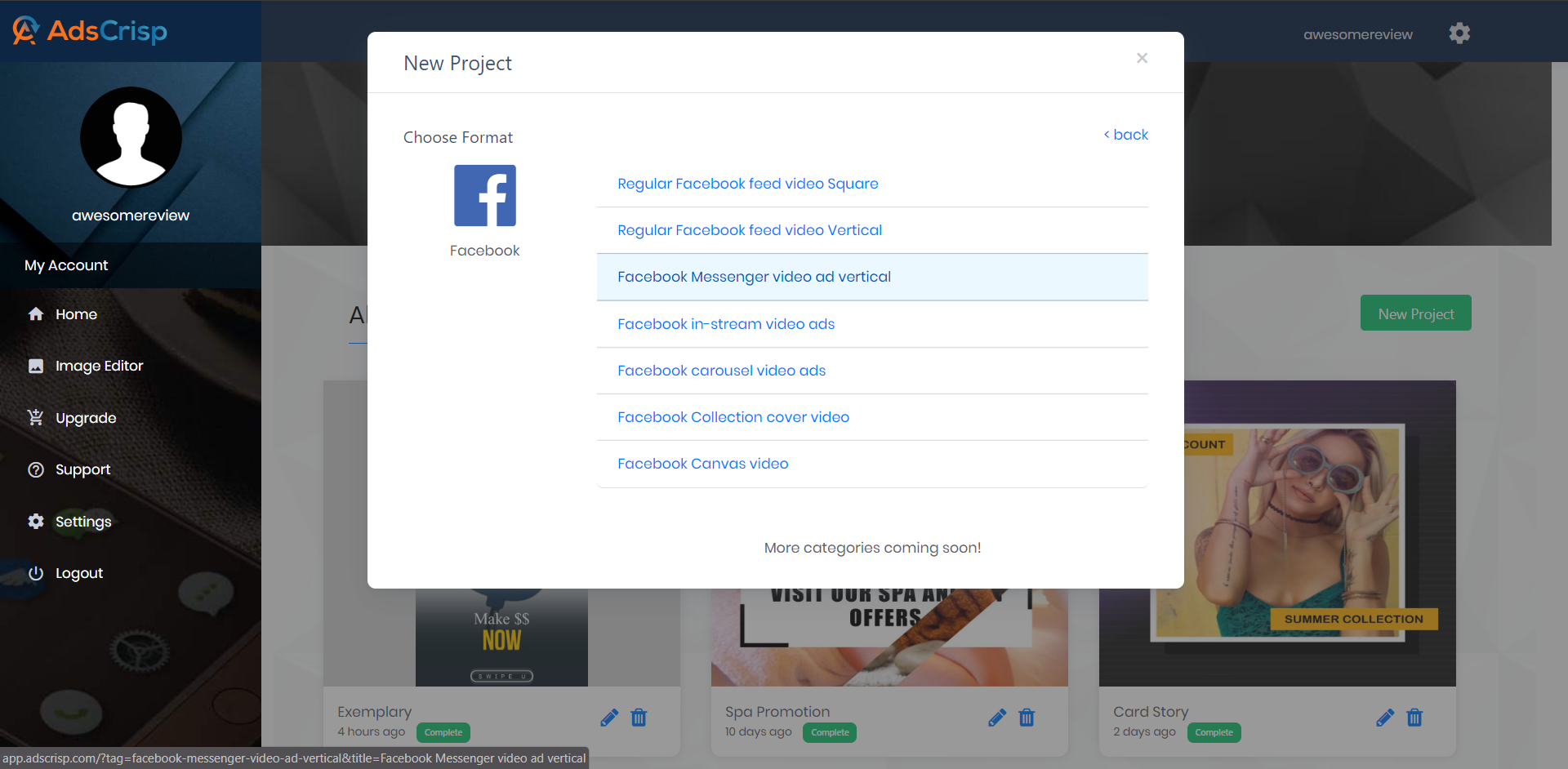Close the New Project dialog
The image size is (1568, 769).
click(1142, 58)
